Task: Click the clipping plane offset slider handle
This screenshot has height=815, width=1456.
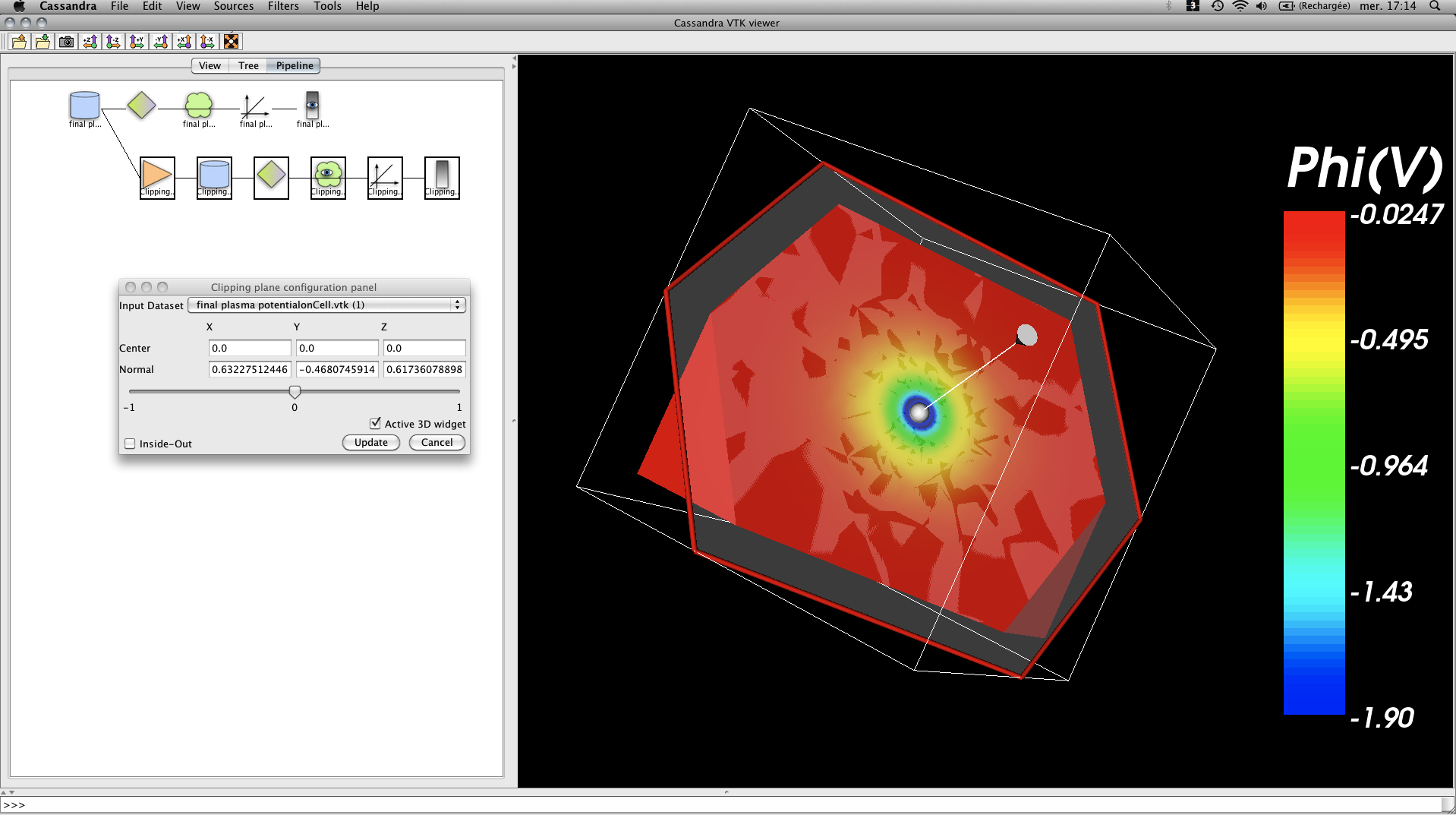Action: point(295,392)
